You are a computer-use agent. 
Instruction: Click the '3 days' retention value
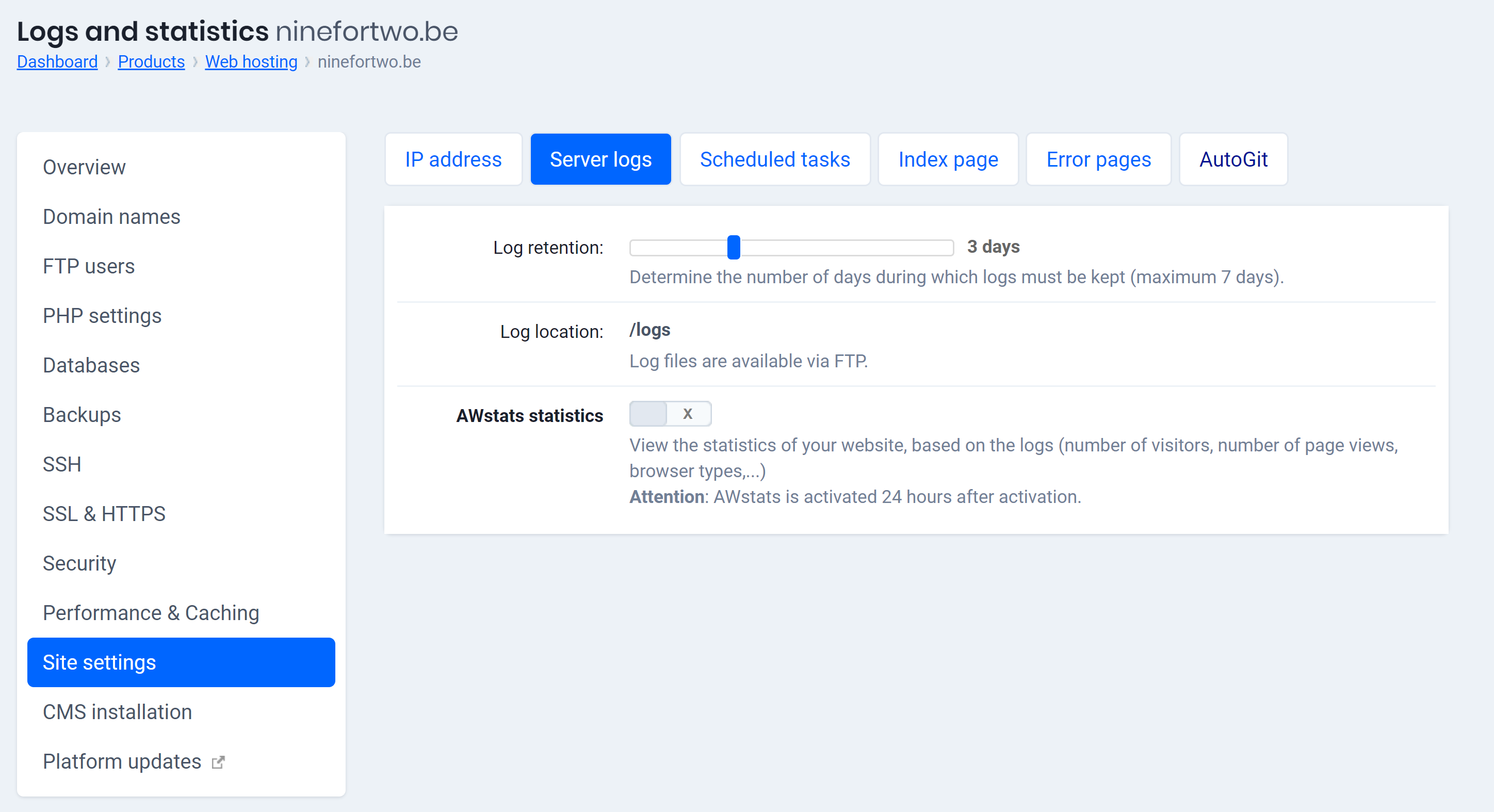click(993, 247)
